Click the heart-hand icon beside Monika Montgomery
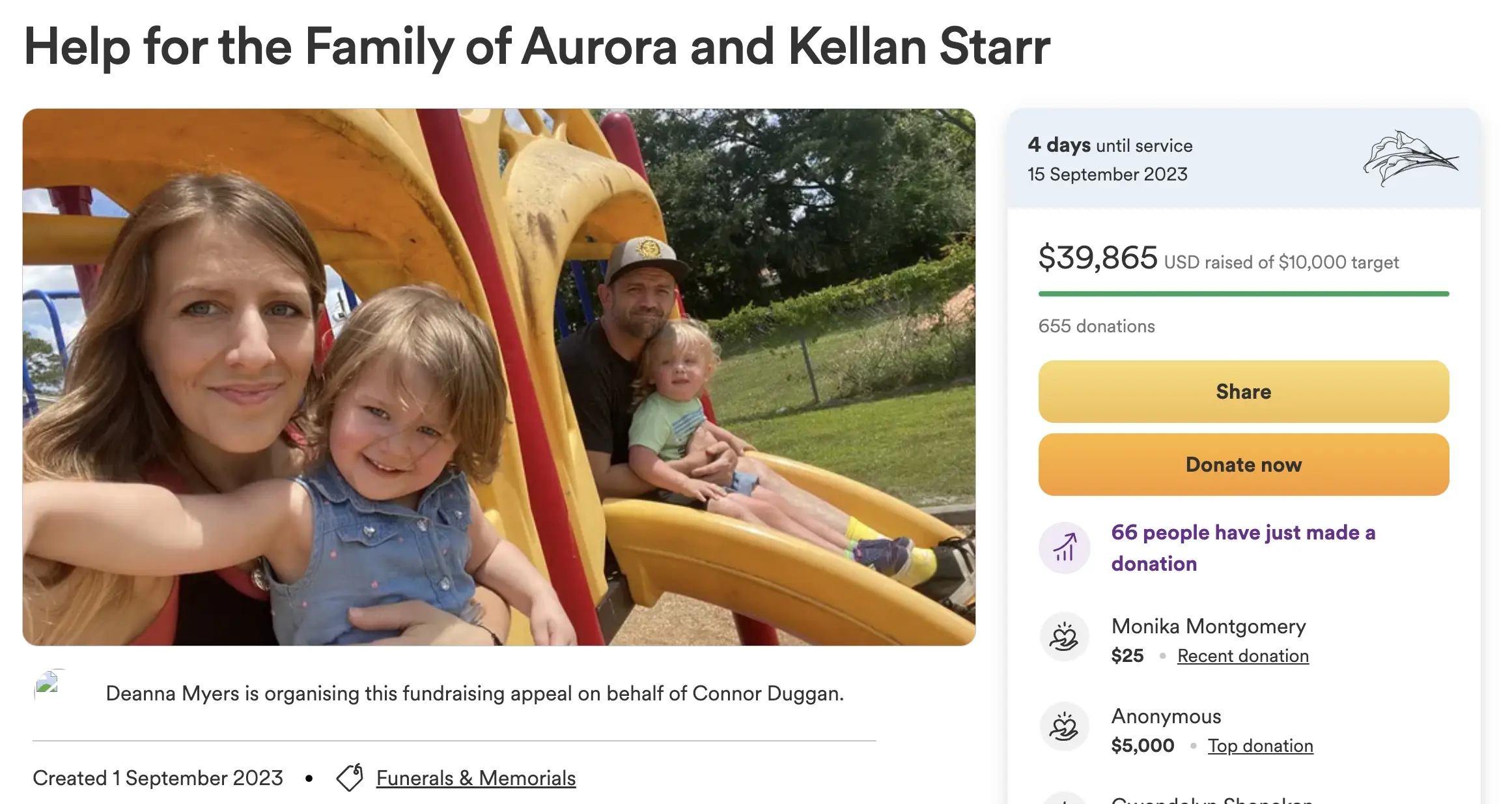1512x804 pixels. coord(1065,637)
